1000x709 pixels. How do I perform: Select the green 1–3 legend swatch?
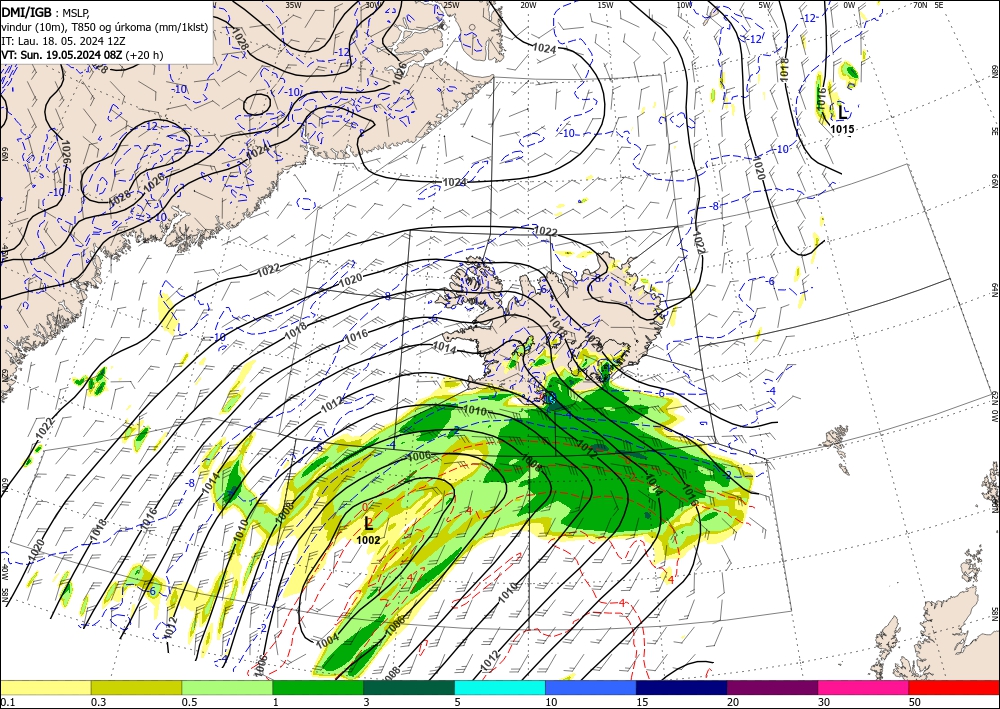pyautogui.click(x=318, y=687)
